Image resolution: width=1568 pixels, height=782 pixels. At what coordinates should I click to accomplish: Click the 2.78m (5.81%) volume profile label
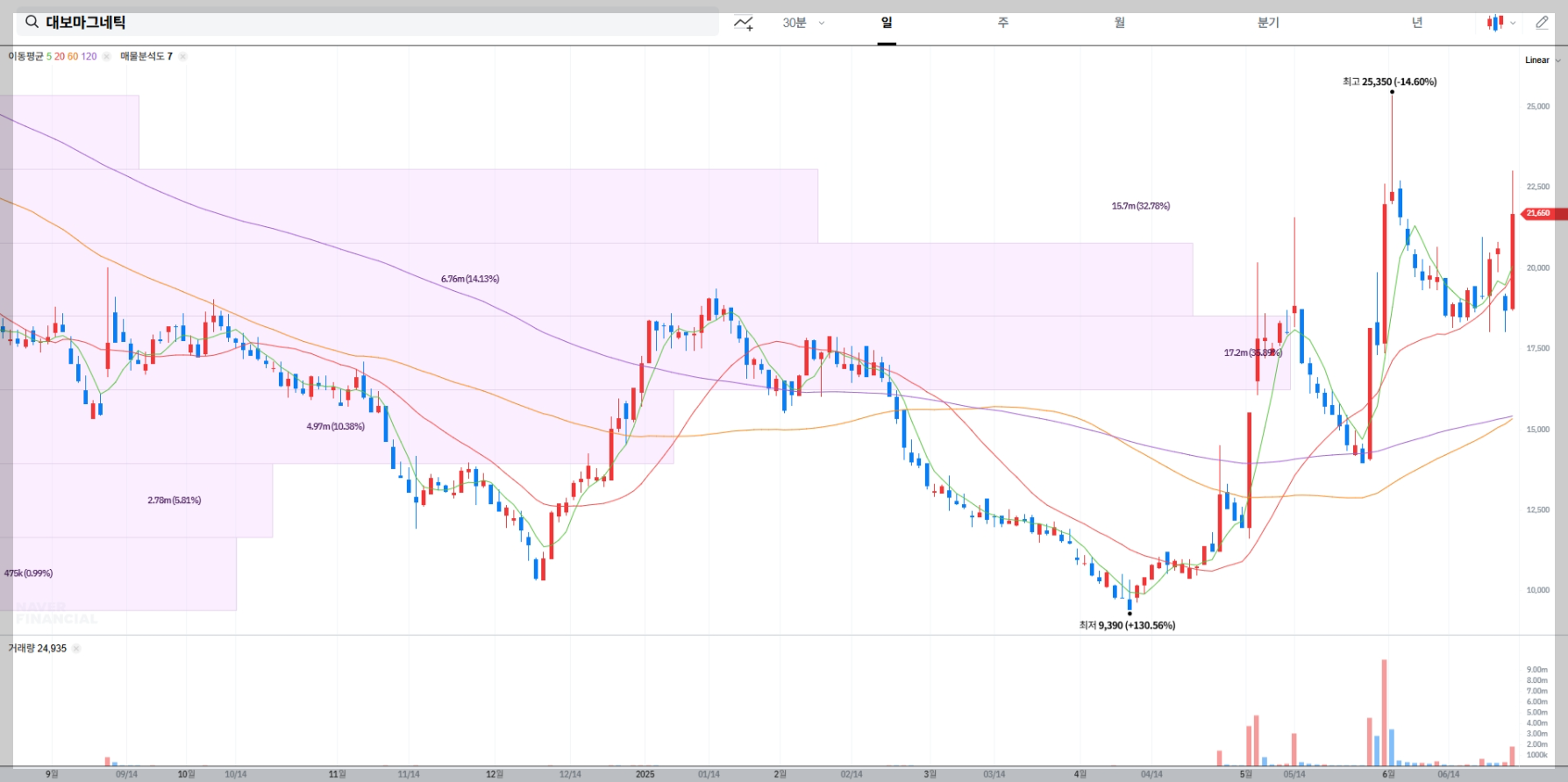coord(174,501)
